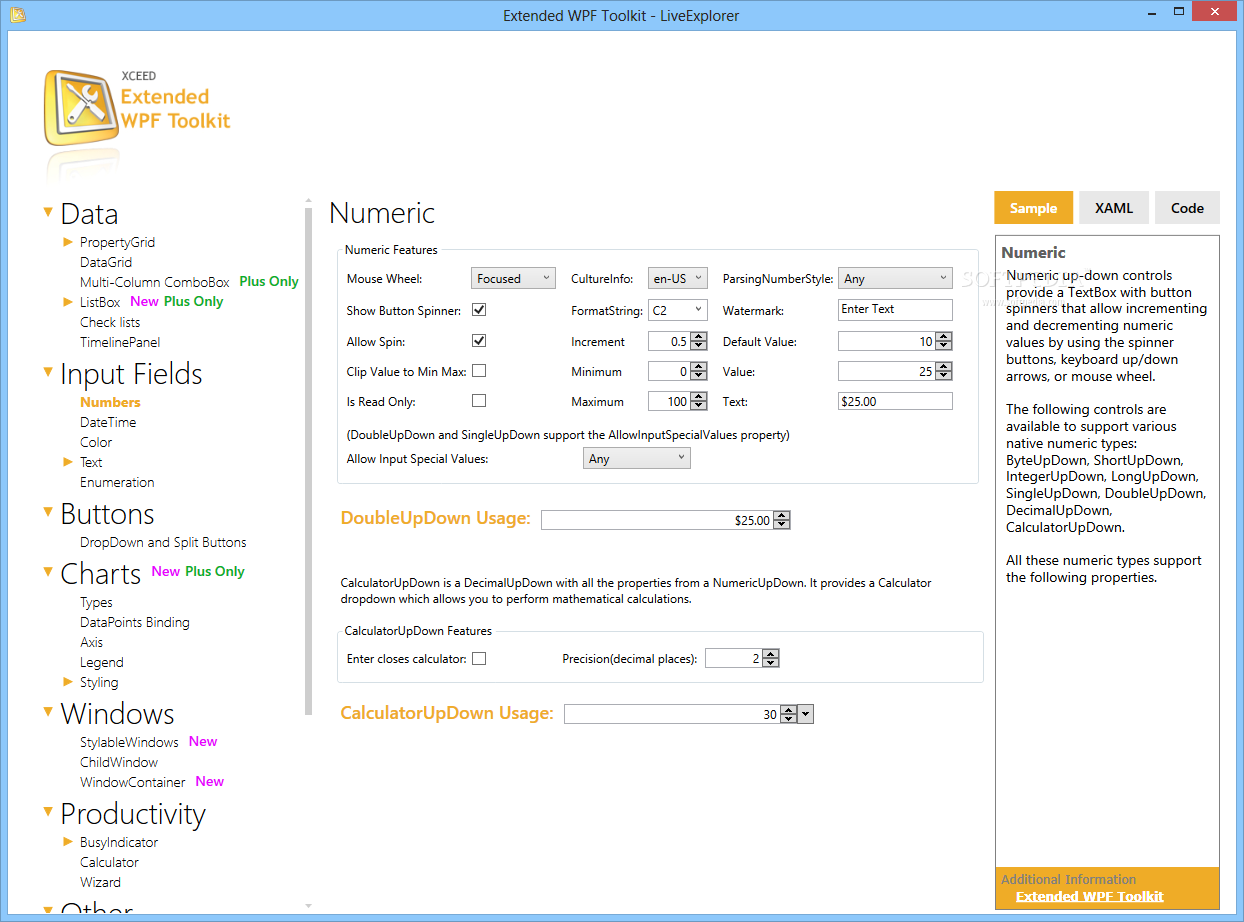Click the CalculatorUpDown Usage input box
Image resolution: width=1244 pixels, height=922 pixels.
pyautogui.click(x=672, y=714)
